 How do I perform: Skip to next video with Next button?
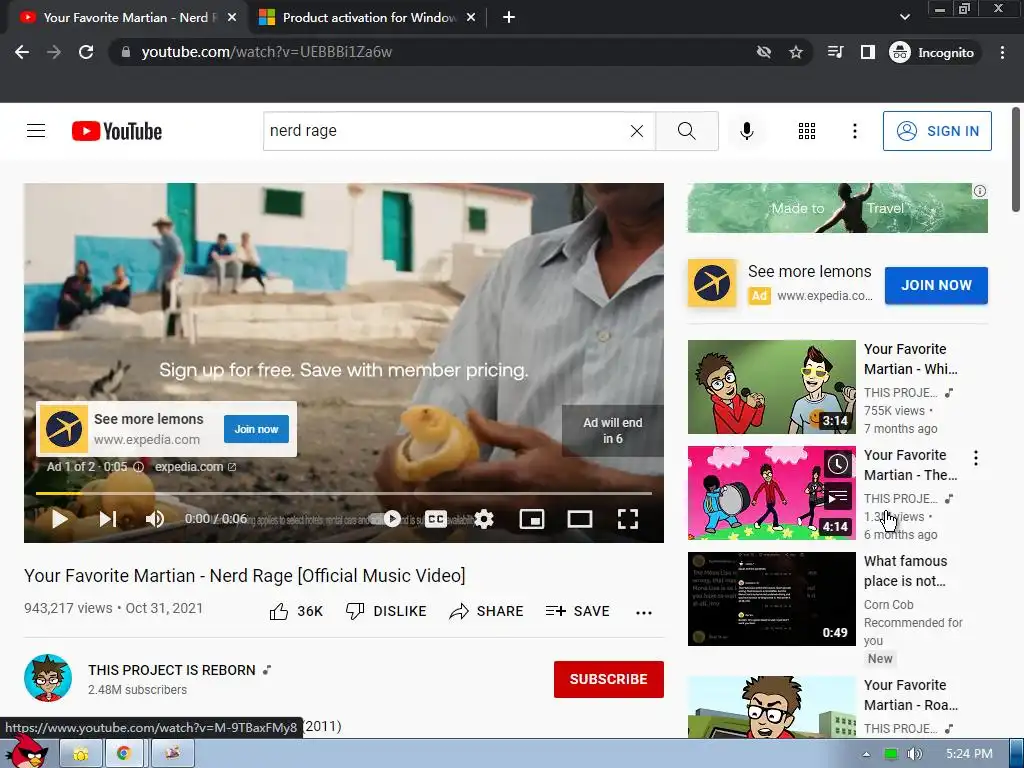108,519
